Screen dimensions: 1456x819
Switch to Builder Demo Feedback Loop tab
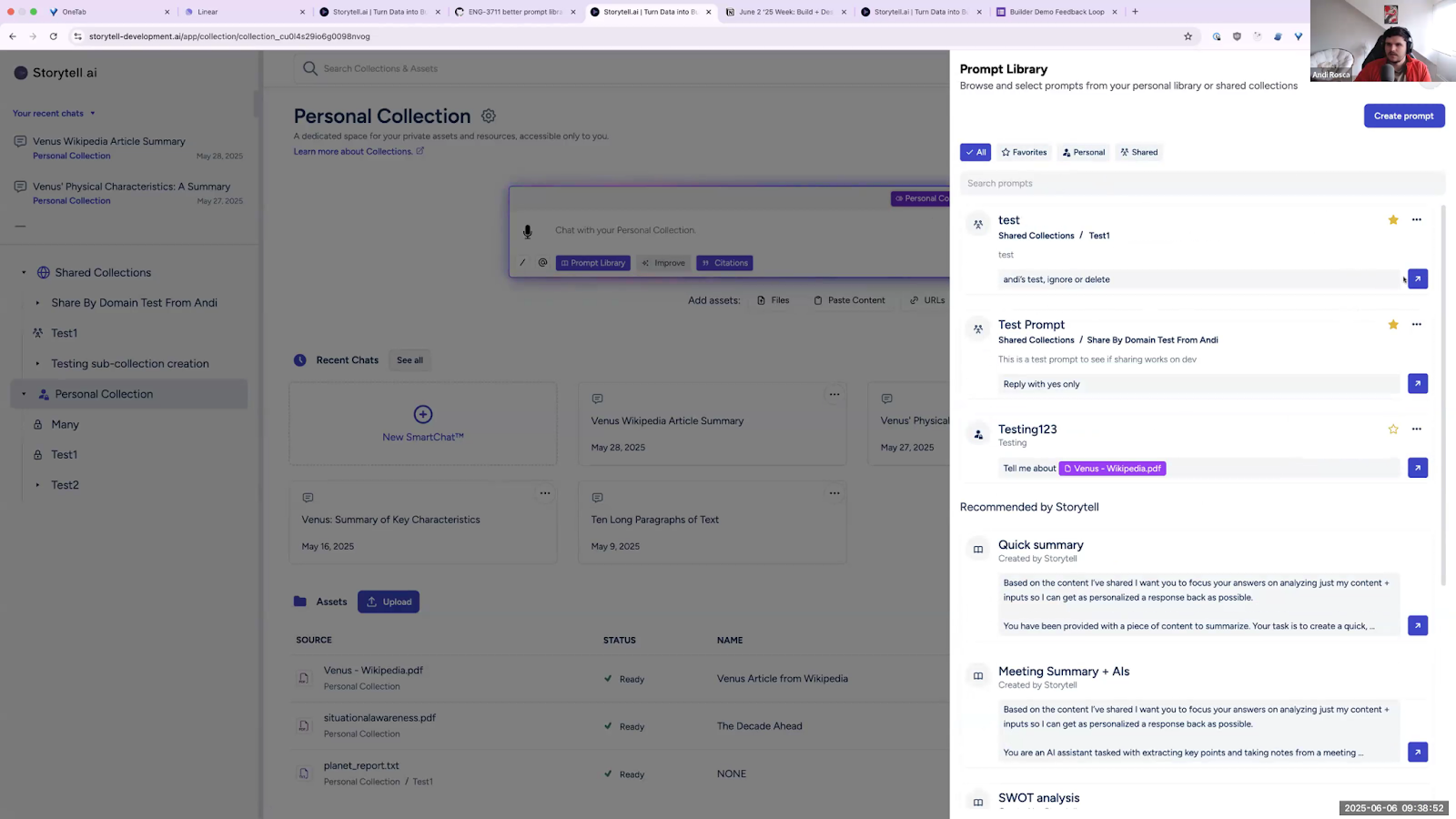[x=1056, y=12]
